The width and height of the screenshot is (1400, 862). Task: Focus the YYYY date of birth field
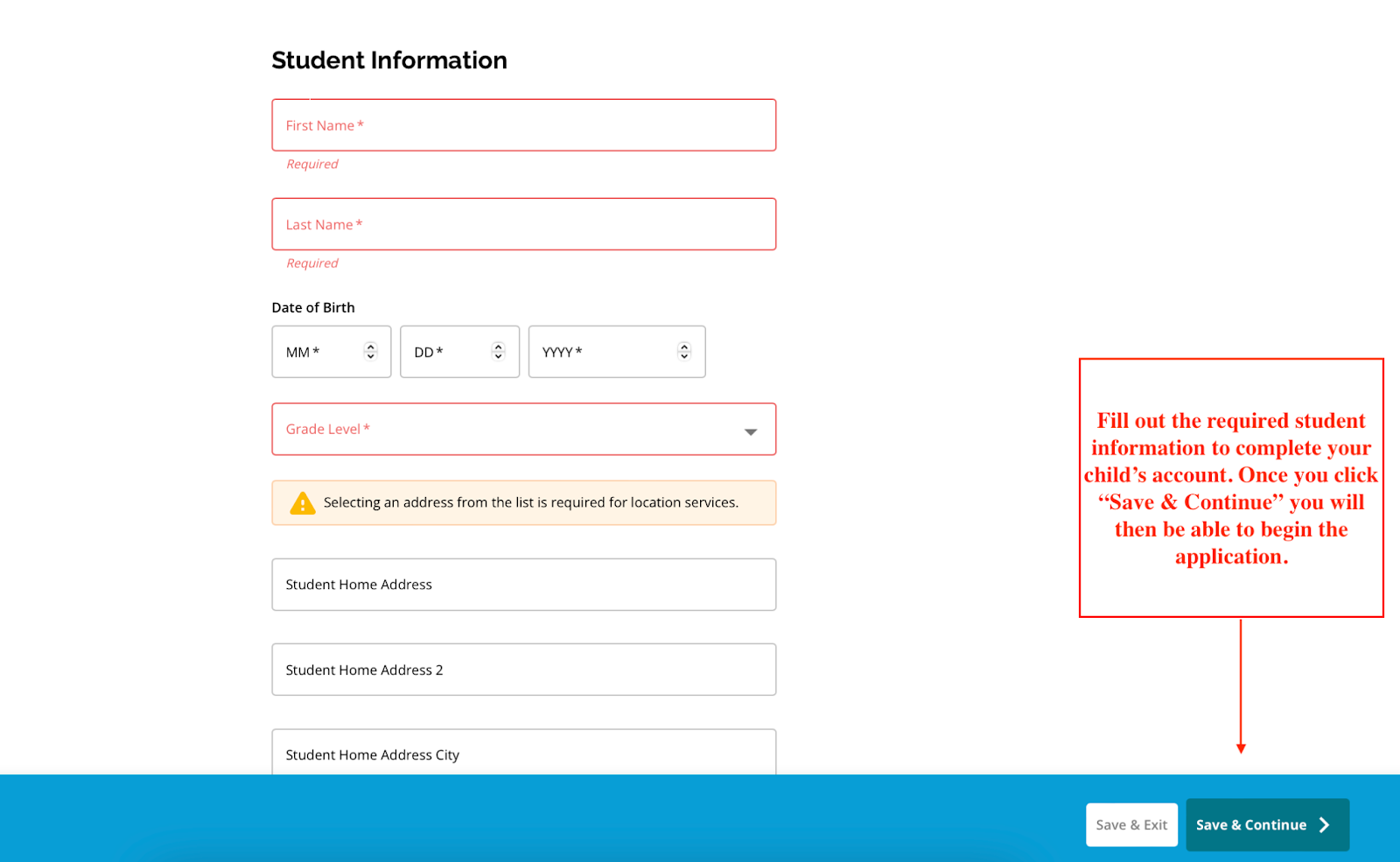pyautogui.click(x=617, y=352)
